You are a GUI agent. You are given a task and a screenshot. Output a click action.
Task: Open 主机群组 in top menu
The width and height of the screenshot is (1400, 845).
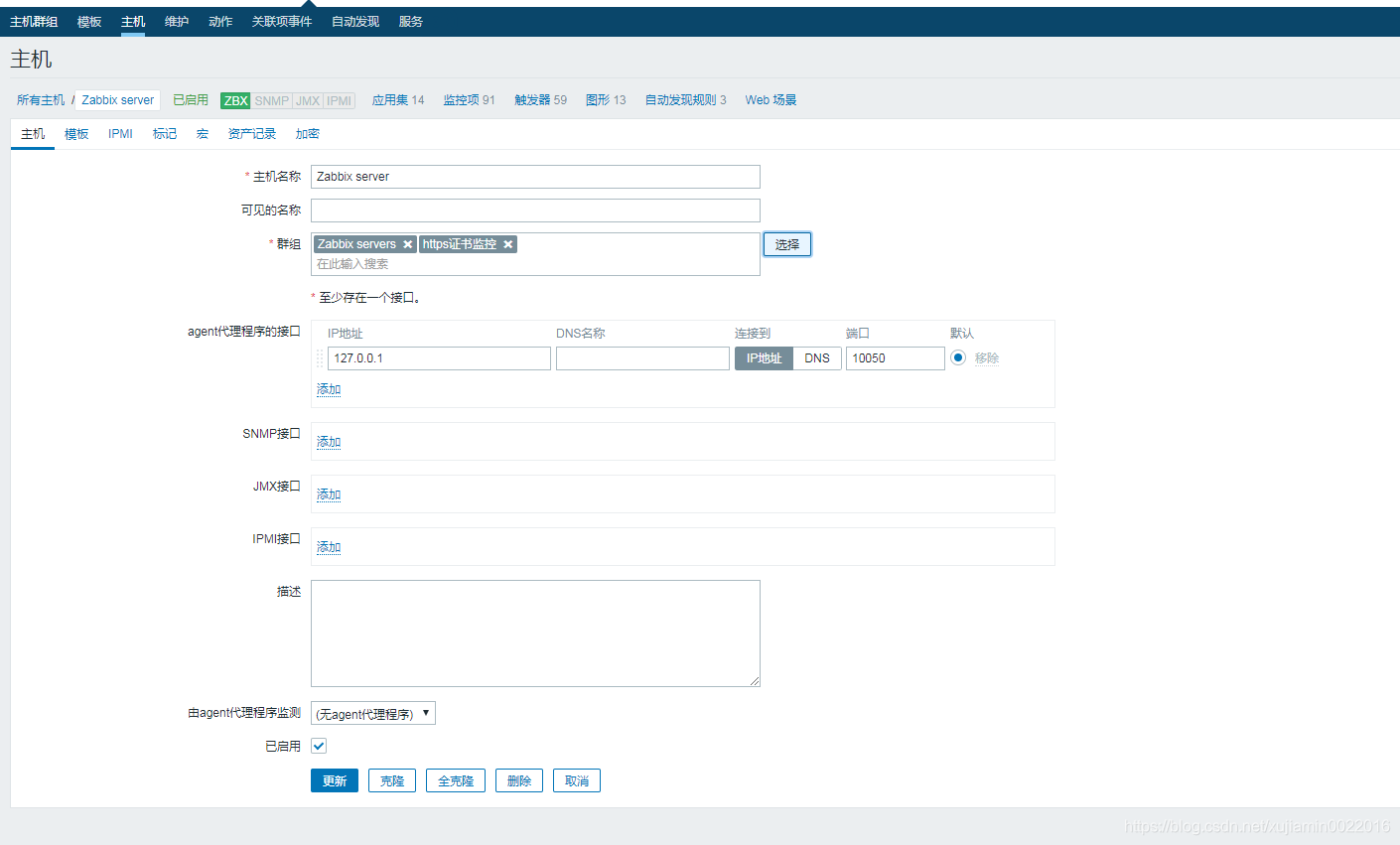point(34,22)
